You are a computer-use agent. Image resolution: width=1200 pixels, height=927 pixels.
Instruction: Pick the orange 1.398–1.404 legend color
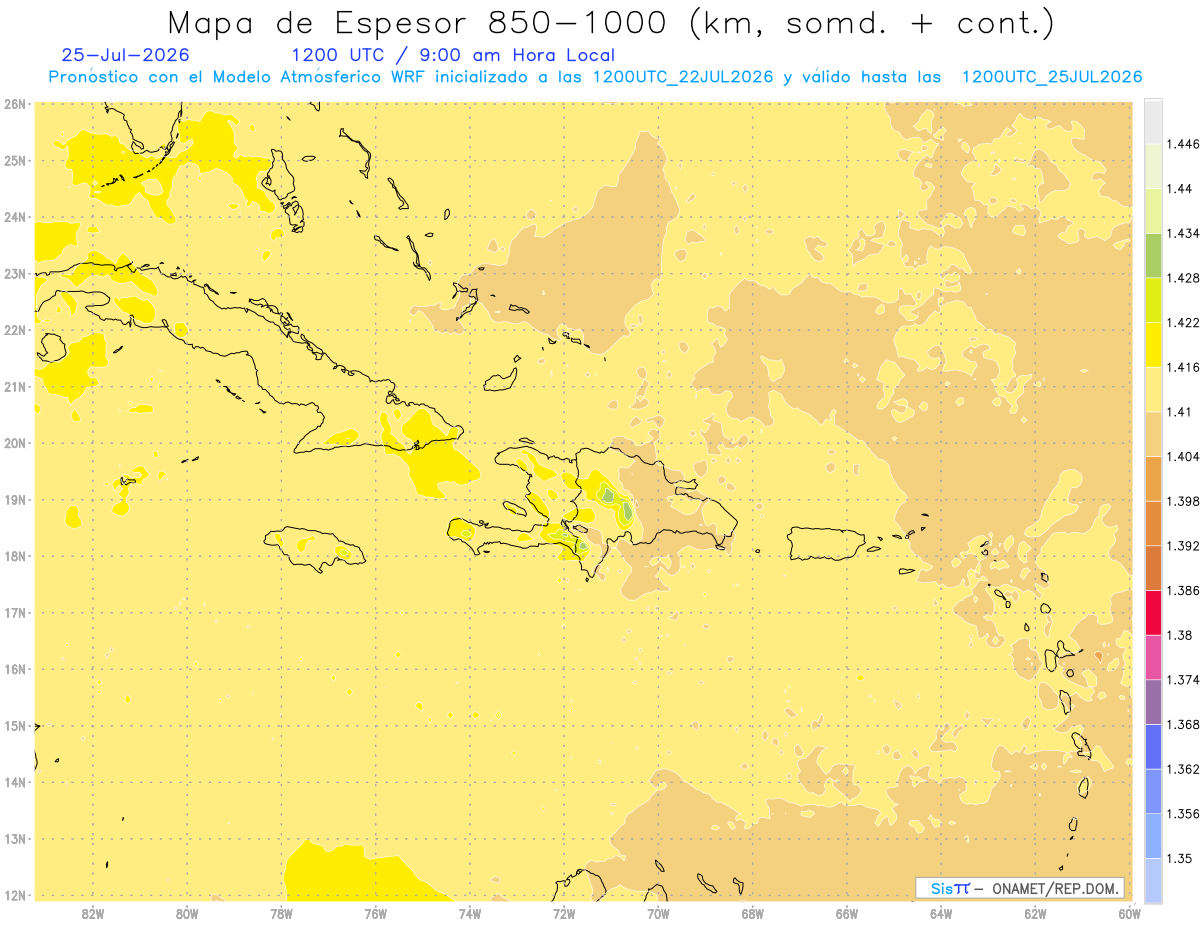1153,478
